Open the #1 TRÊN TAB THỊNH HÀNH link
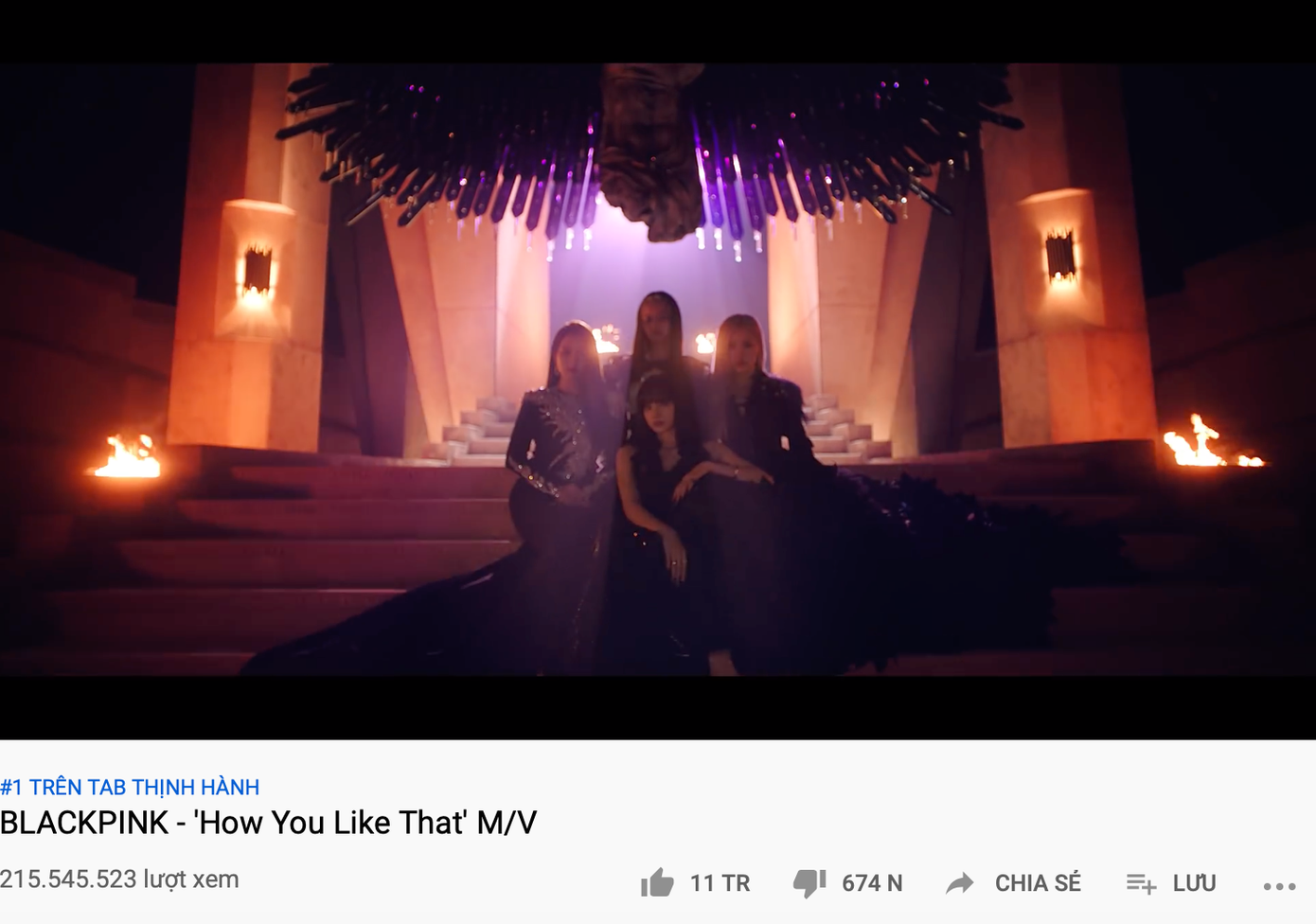 [130, 787]
